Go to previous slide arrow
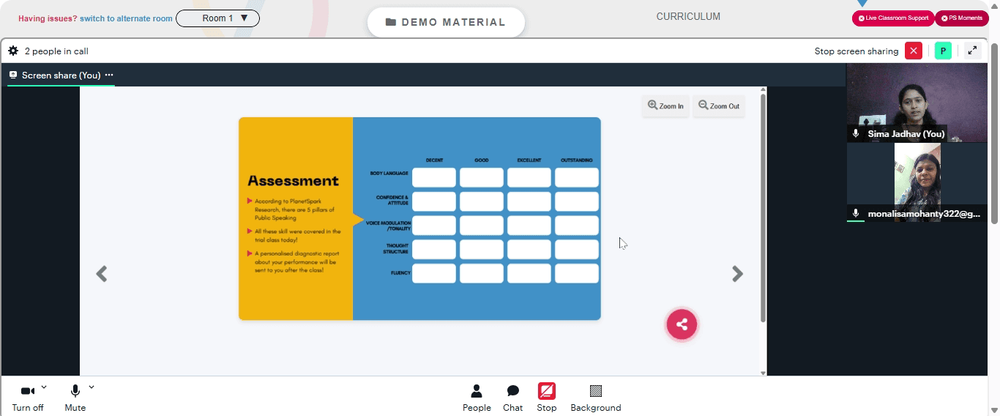This screenshot has height=416, width=1000. 101,274
